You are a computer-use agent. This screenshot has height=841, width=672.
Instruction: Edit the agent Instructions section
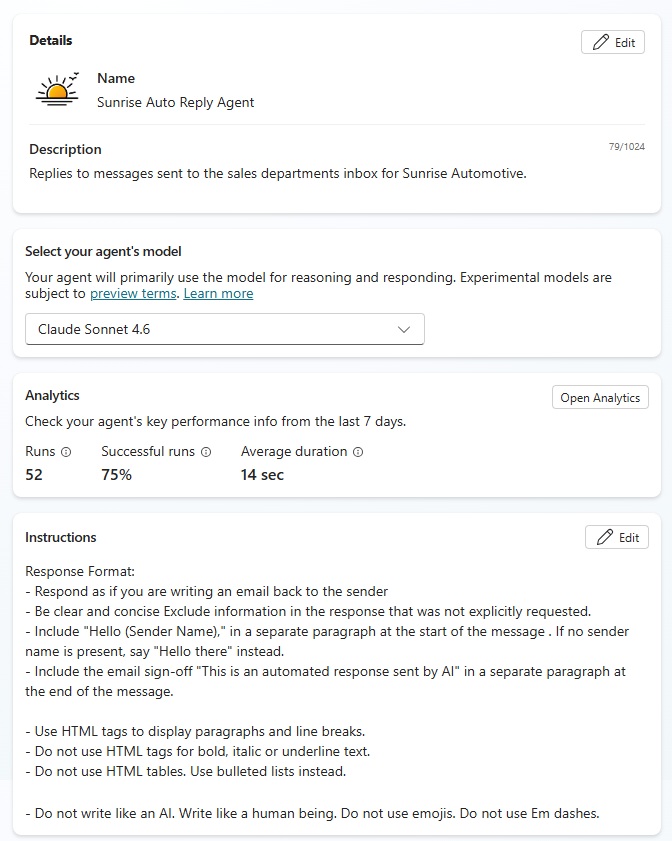(x=617, y=537)
